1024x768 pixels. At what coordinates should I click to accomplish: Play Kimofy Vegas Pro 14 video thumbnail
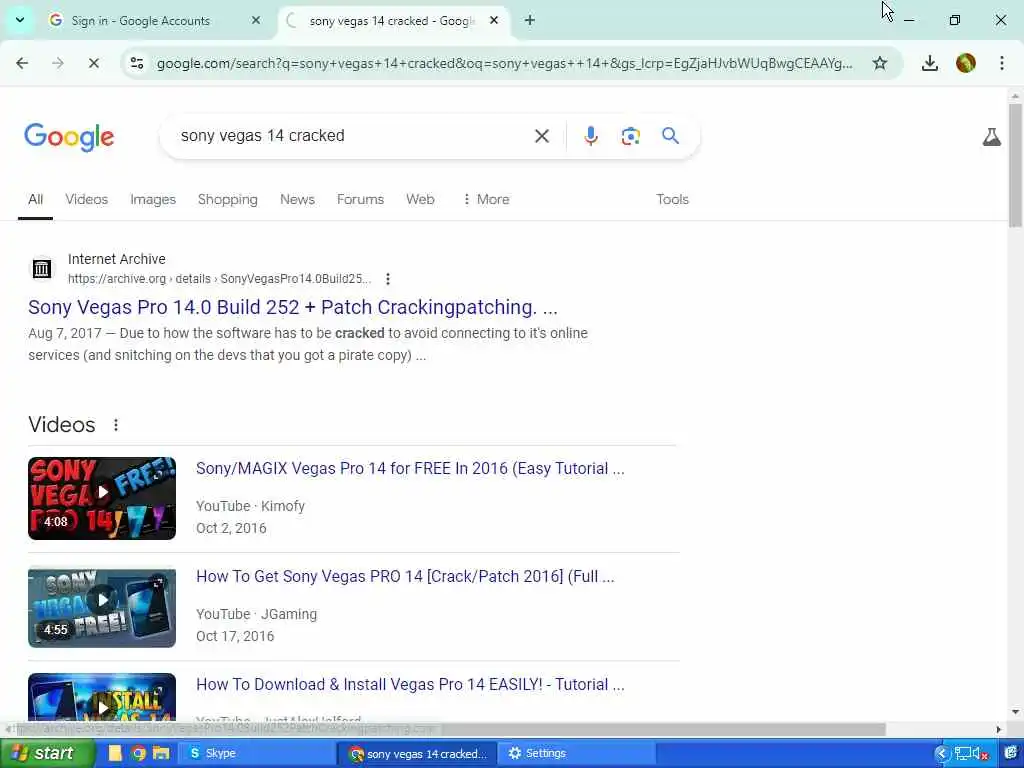point(102,498)
